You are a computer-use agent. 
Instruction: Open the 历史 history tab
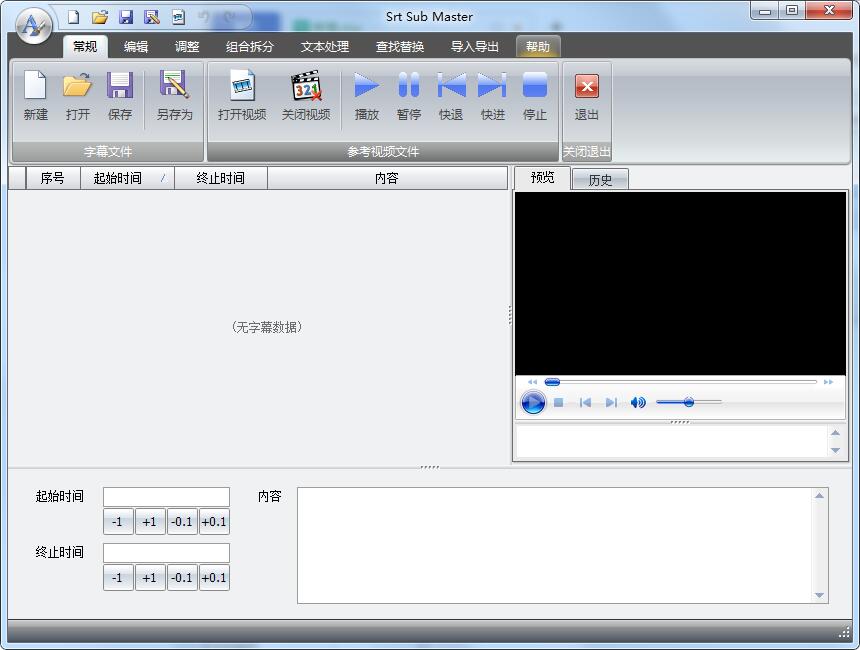[x=600, y=180]
